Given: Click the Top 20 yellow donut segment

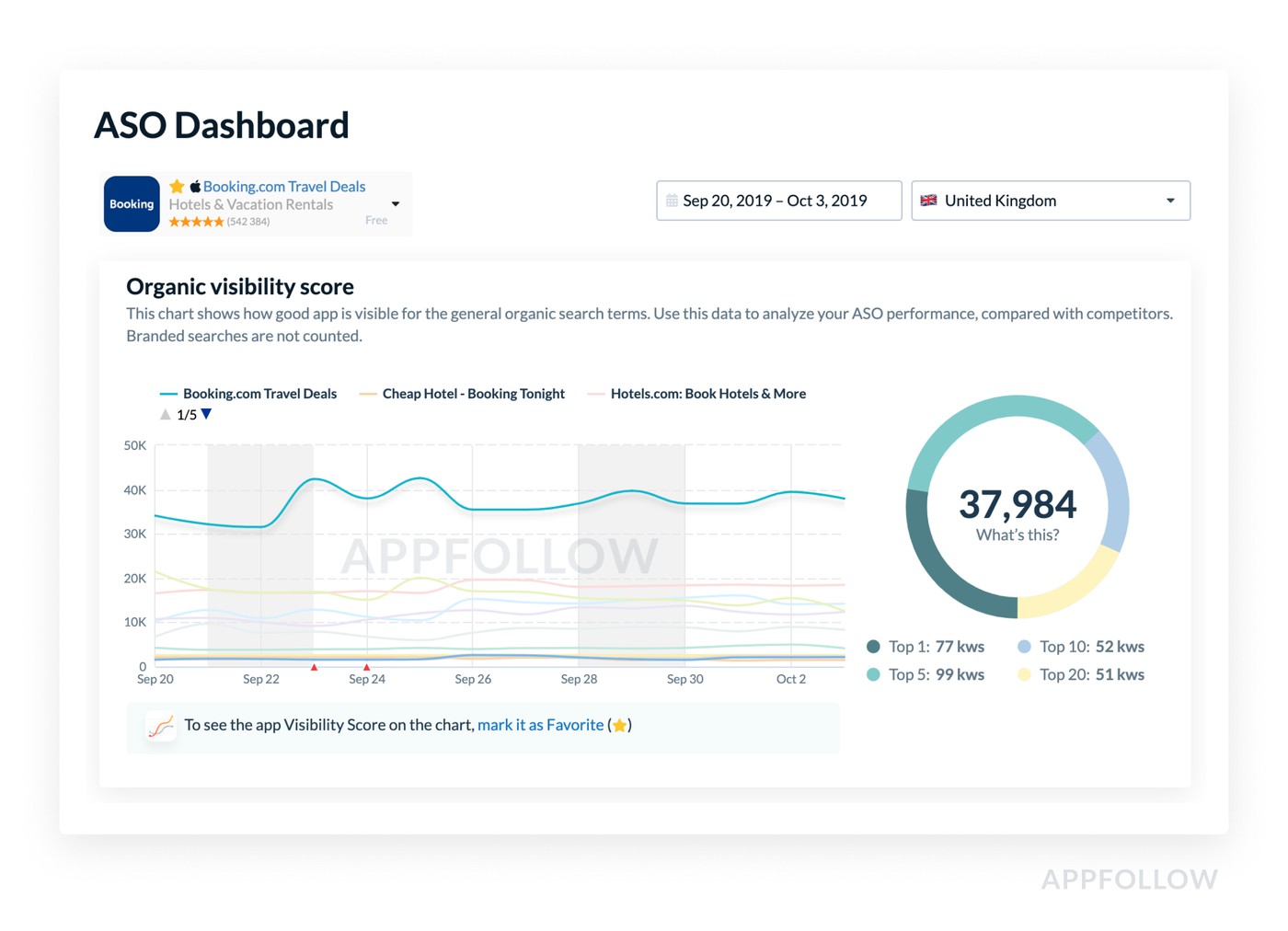Looking at the screenshot, I should point(1071,588).
